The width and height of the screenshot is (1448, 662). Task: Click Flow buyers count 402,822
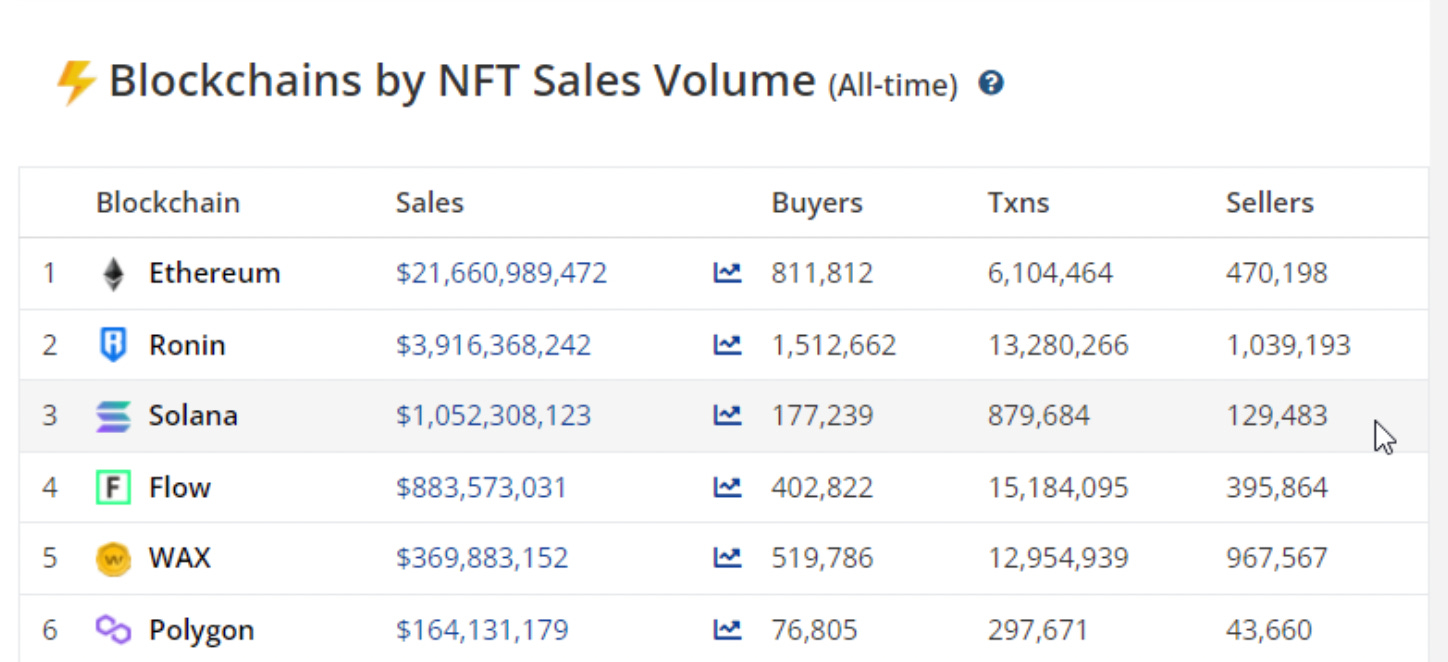(822, 487)
